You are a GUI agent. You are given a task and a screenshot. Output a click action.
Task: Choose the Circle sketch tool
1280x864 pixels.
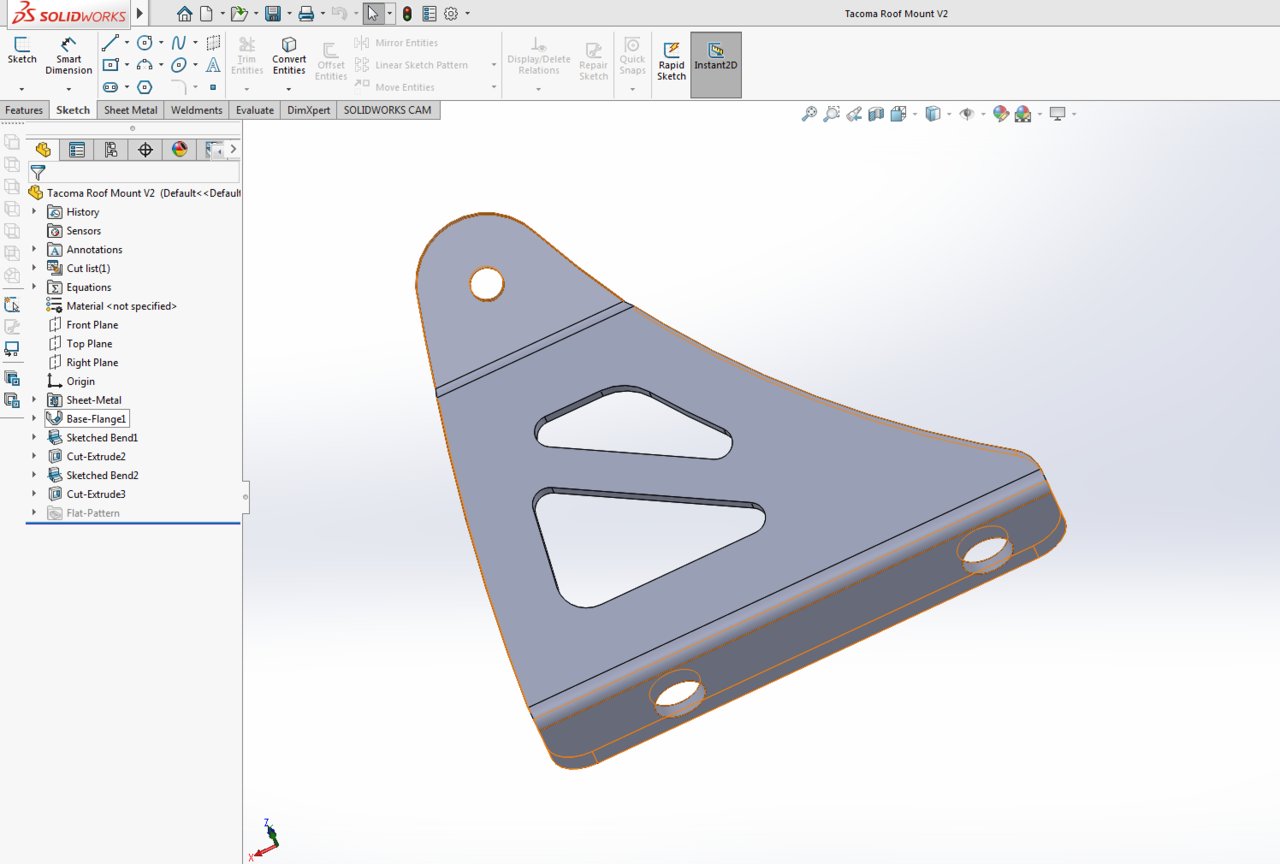tap(145, 42)
